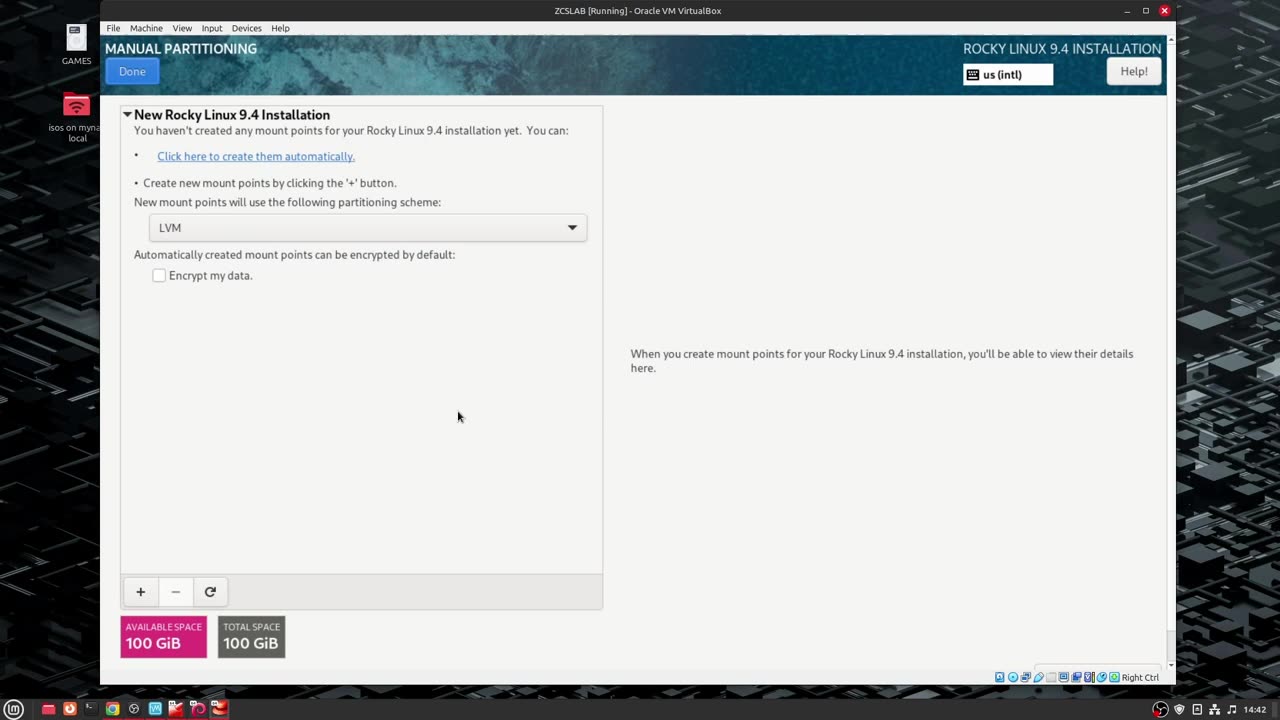
Task: Launch Firefox from the taskbar
Action: (x=70, y=709)
